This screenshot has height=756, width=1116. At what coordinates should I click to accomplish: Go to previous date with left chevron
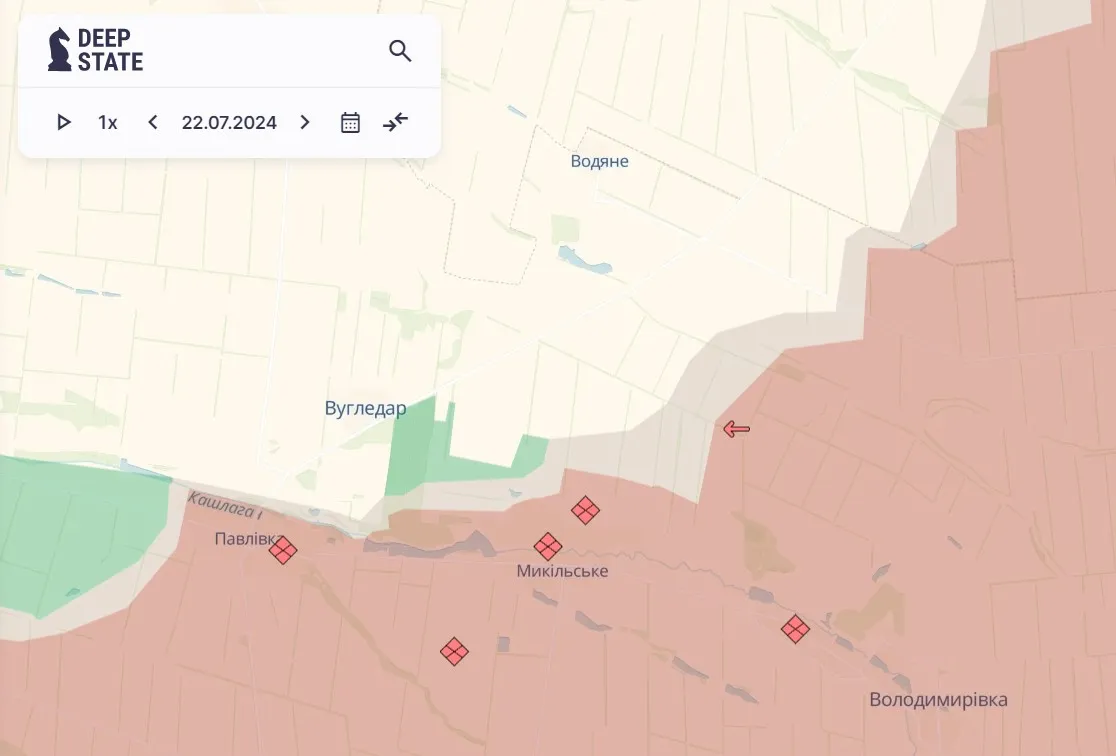[153, 122]
